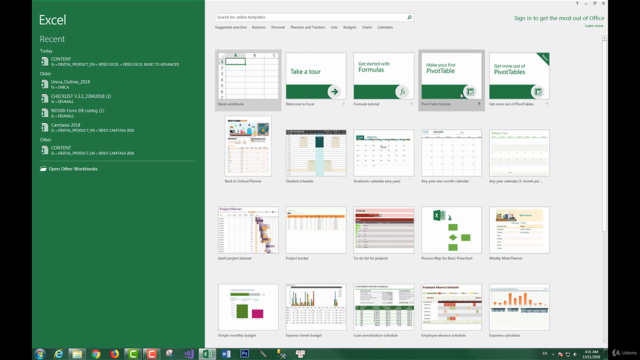
Task: Select the Any year calendar 1 month per tab template
Action: [519, 153]
